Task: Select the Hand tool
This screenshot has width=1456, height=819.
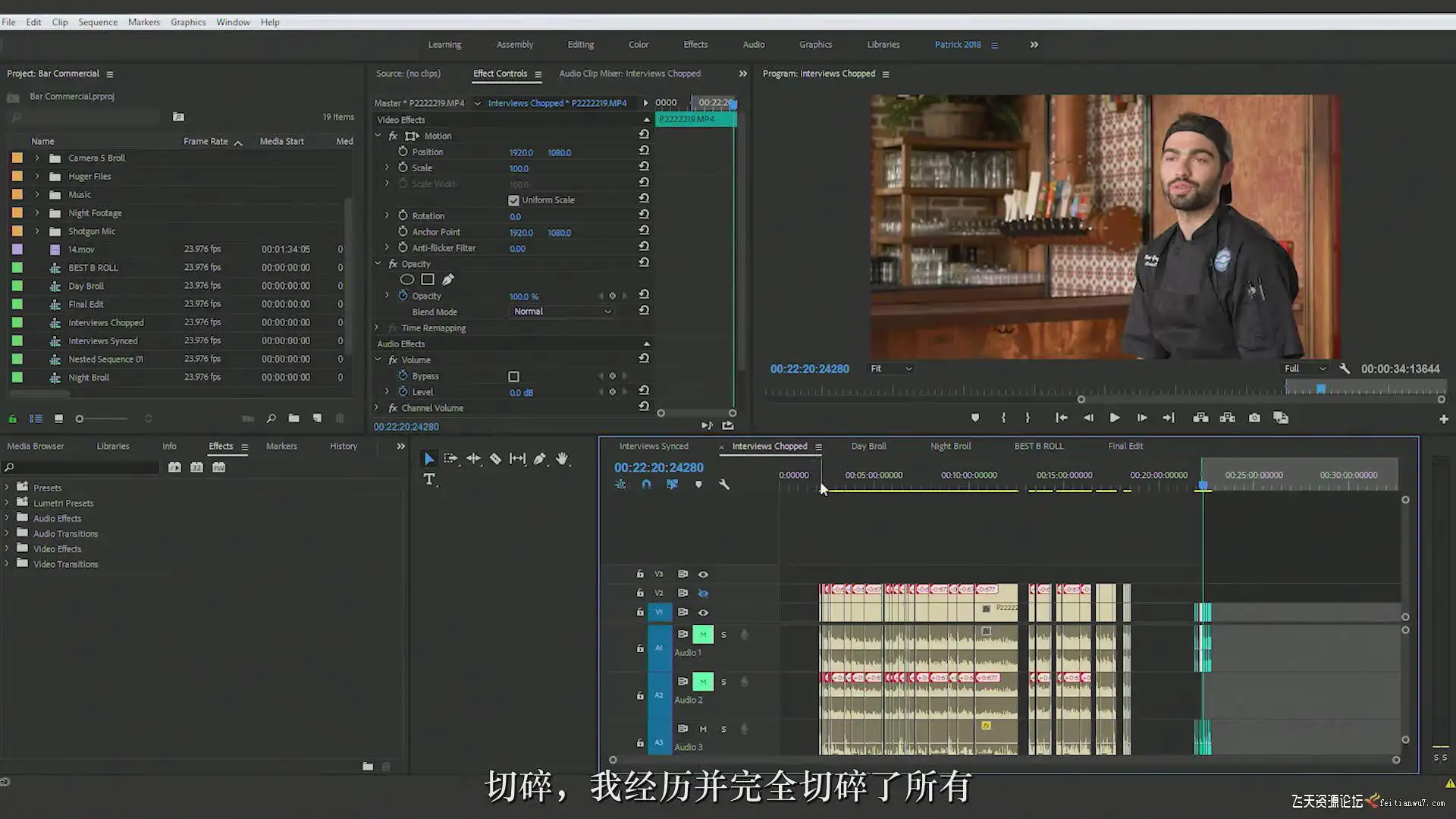Action: point(562,459)
